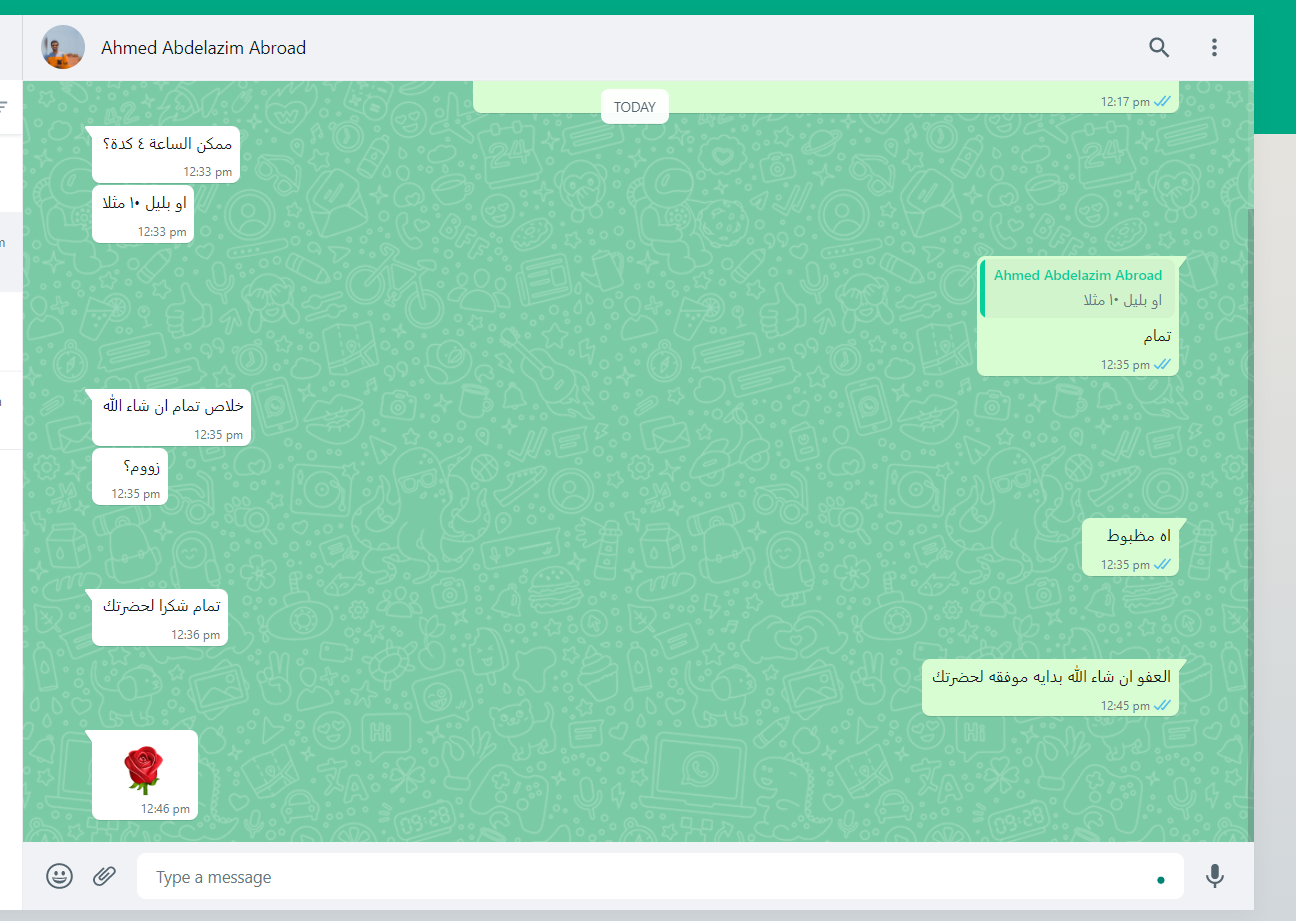This screenshot has width=1296, height=921.
Task: Open Ahmed Abdelazim Abroad profile picture
Action: [63, 47]
